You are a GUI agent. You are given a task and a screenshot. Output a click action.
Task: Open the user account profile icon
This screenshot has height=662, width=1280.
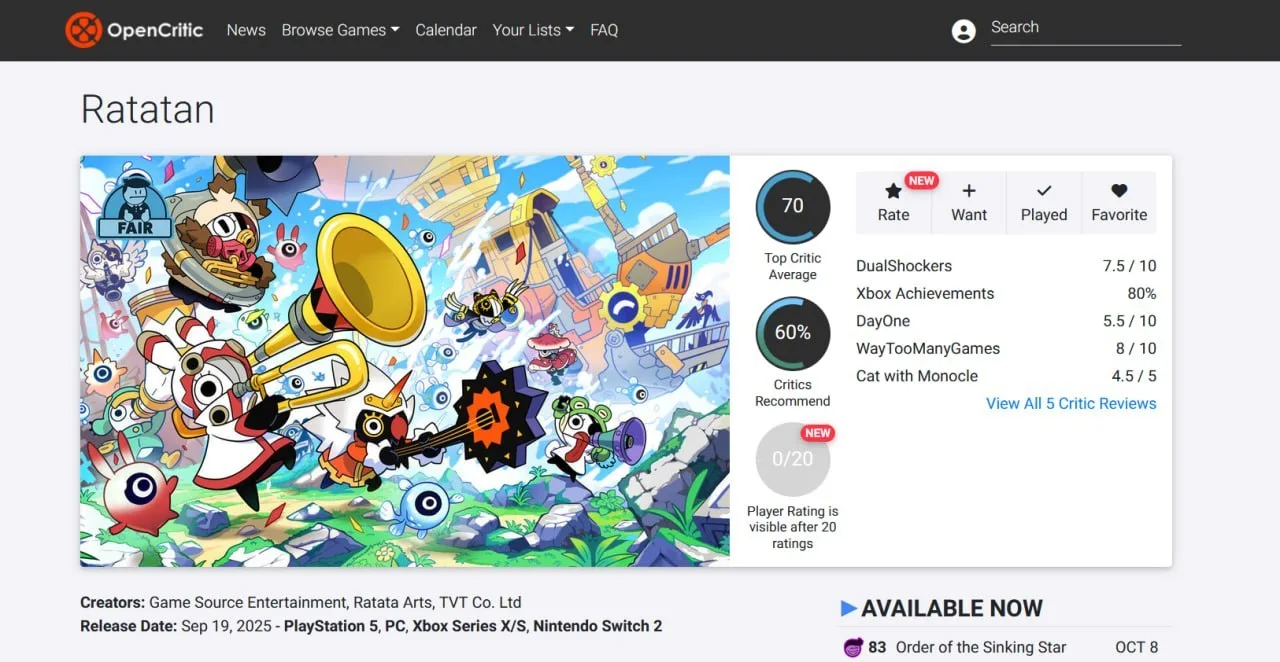tap(963, 31)
